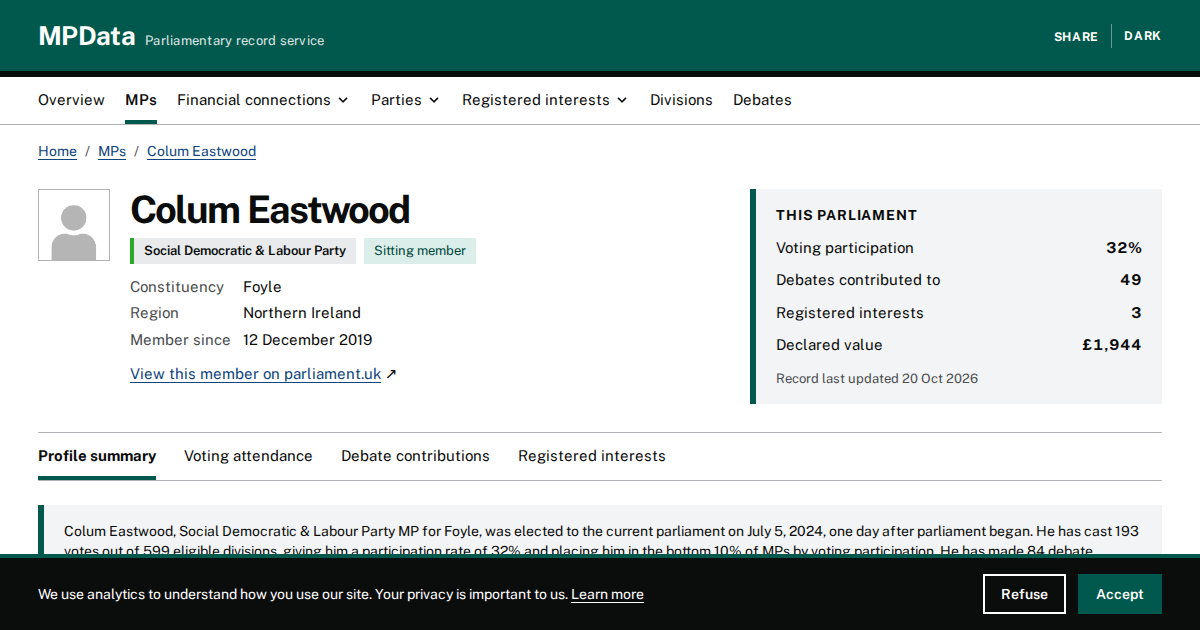Click the Sitting member badge
Image resolution: width=1200 pixels, height=630 pixels.
tap(420, 251)
